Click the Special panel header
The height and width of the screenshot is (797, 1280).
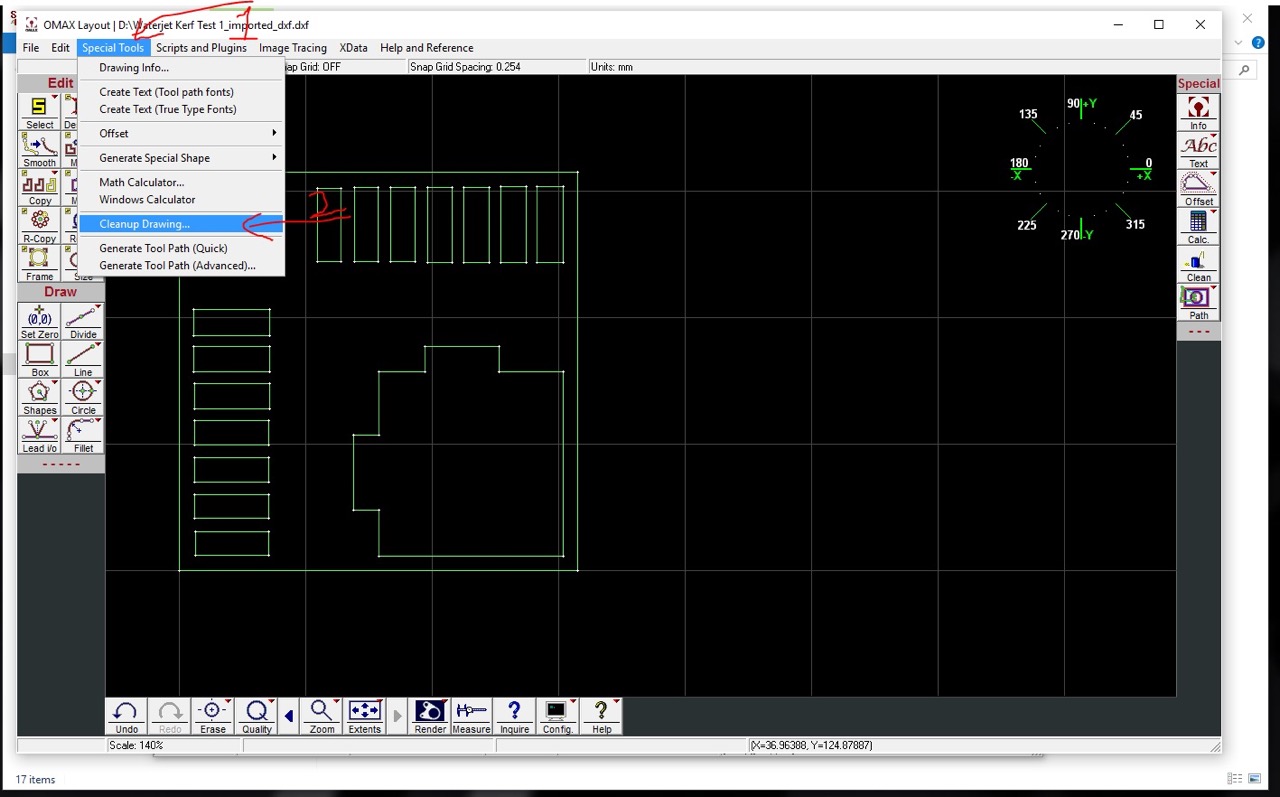1198,84
